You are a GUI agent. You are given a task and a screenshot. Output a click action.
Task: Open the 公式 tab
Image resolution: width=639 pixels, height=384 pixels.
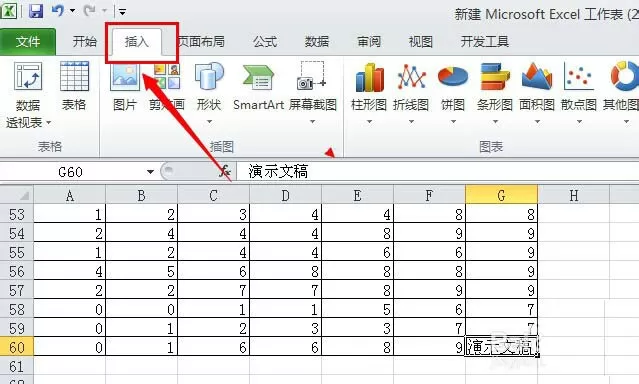pos(265,42)
